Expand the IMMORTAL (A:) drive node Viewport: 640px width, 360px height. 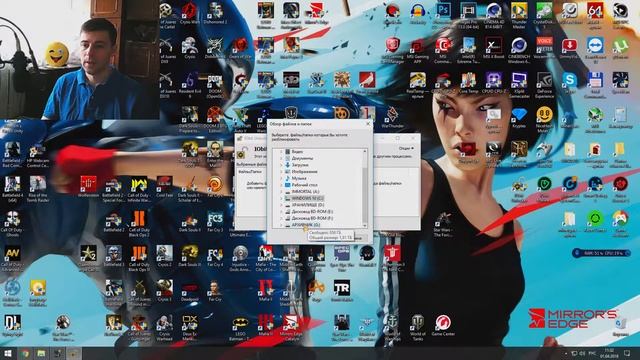281,192
